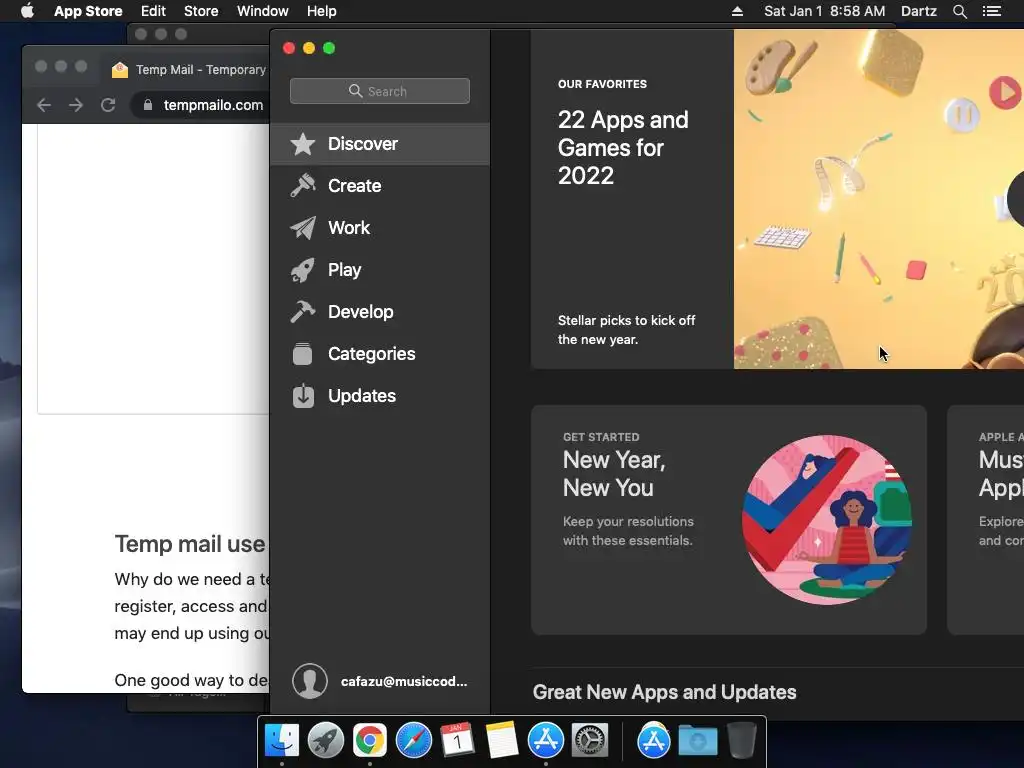
Task: Open the Trash in the Dock
Action: click(741, 741)
